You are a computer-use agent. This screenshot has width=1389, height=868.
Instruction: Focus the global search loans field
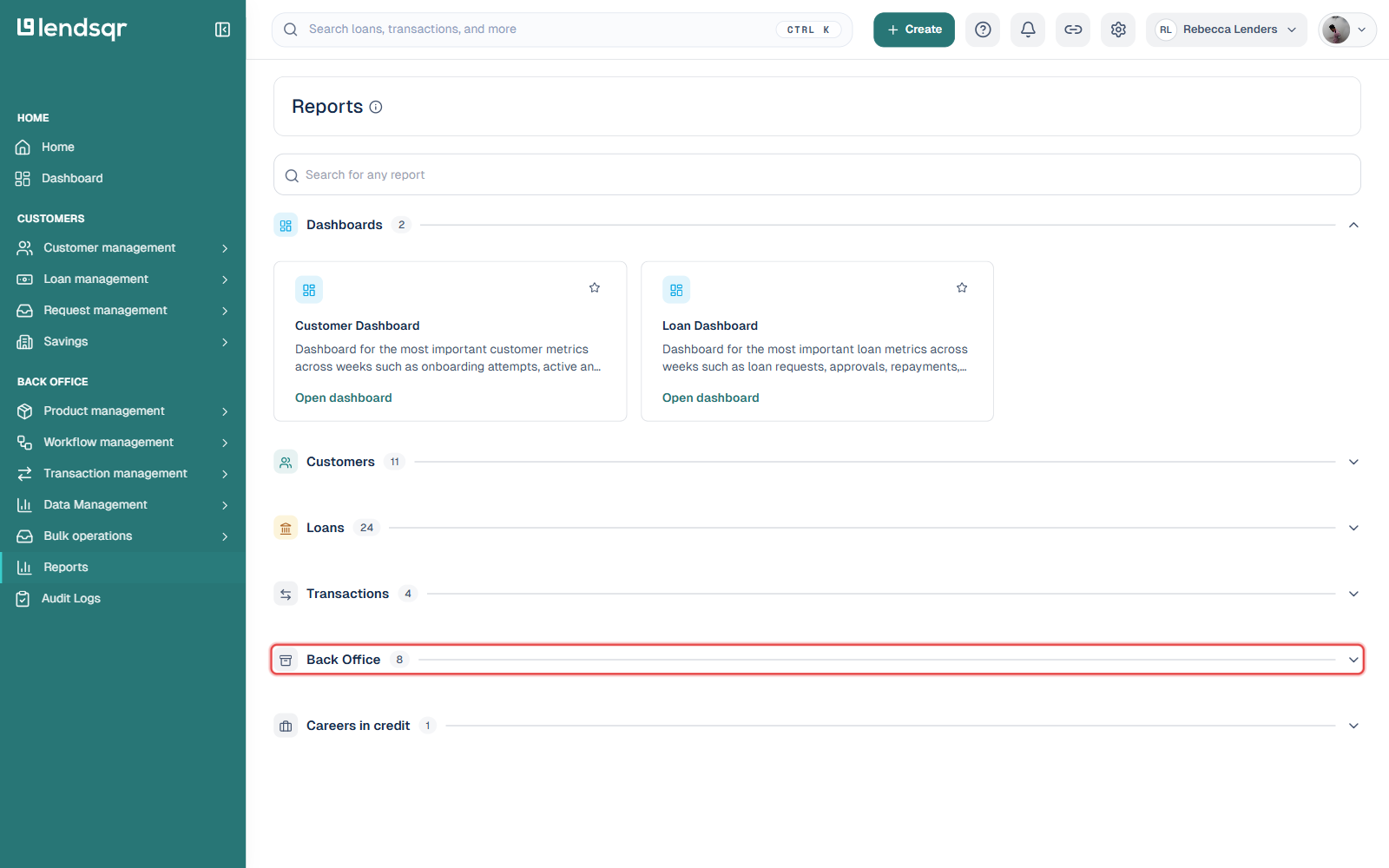[x=562, y=30]
